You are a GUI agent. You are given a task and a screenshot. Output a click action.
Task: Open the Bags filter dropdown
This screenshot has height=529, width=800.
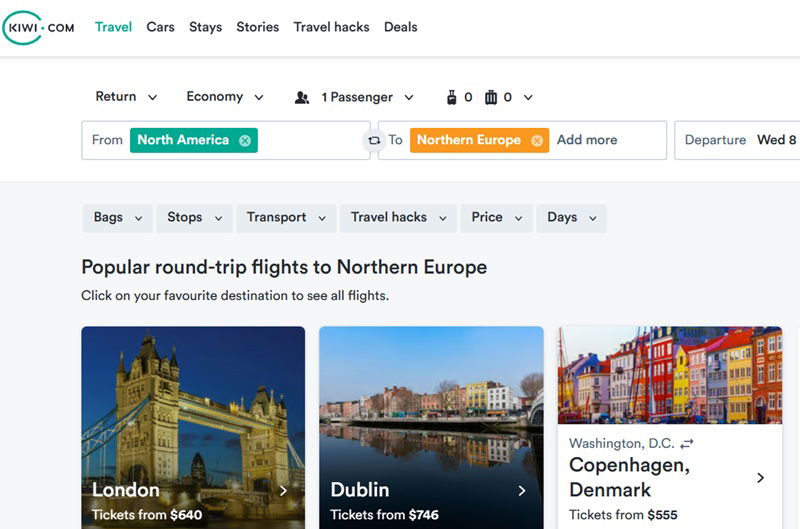click(x=117, y=218)
